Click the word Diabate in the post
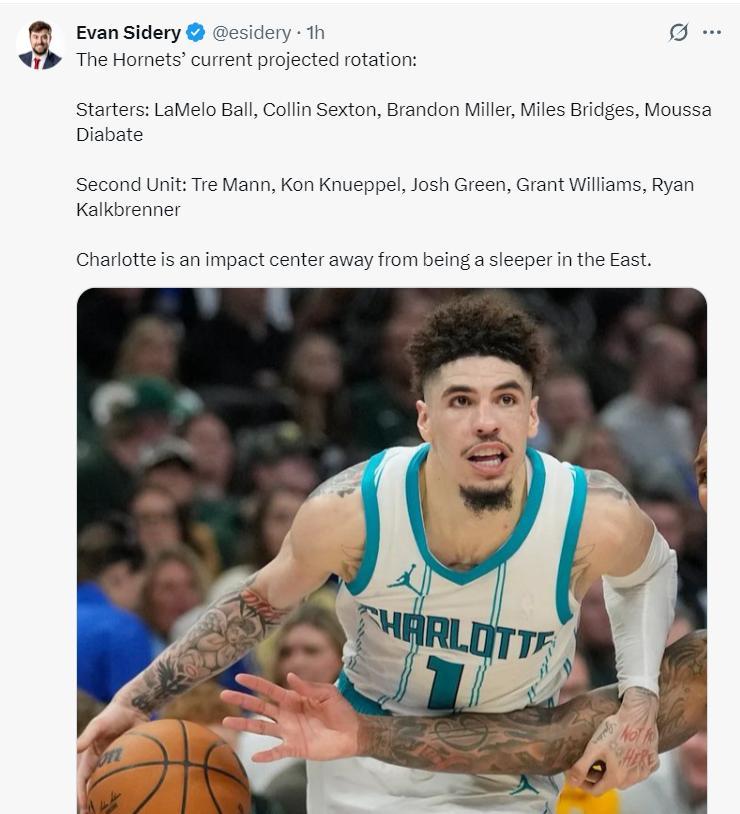The image size is (740, 814). (110, 134)
